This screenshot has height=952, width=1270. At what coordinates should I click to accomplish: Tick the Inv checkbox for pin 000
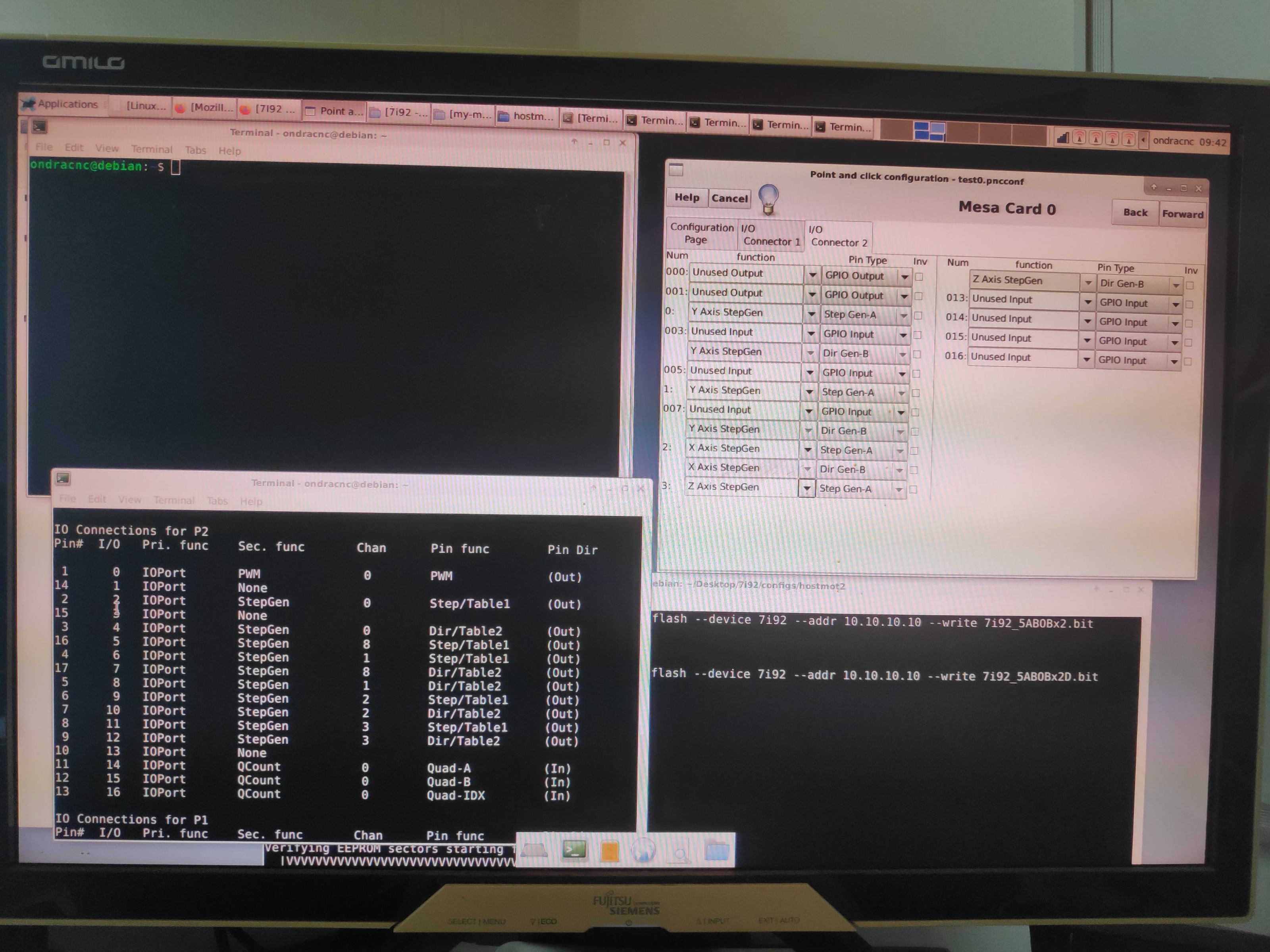point(919,276)
